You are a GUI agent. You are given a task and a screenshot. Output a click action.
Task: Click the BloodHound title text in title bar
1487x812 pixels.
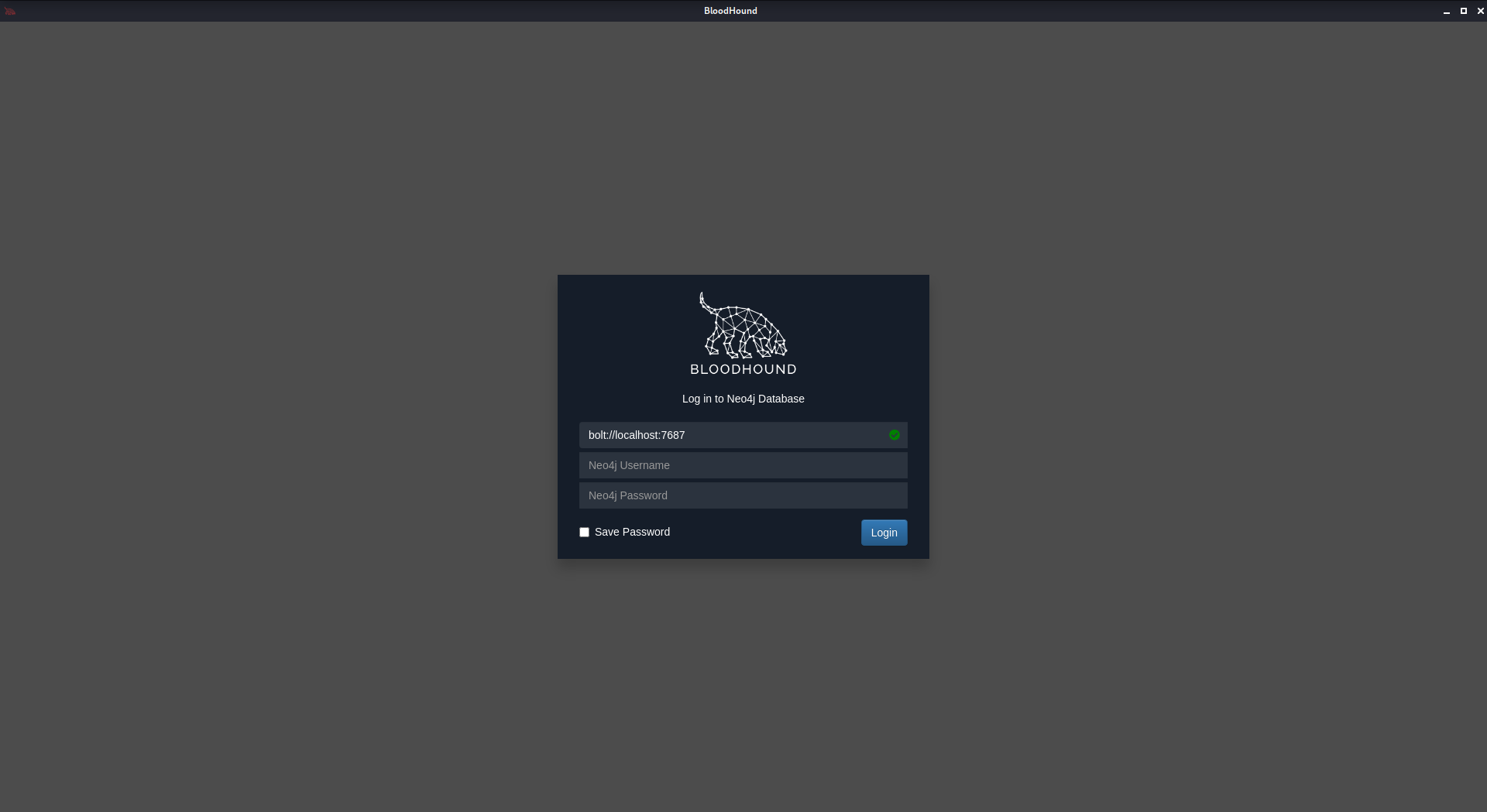pos(730,11)
